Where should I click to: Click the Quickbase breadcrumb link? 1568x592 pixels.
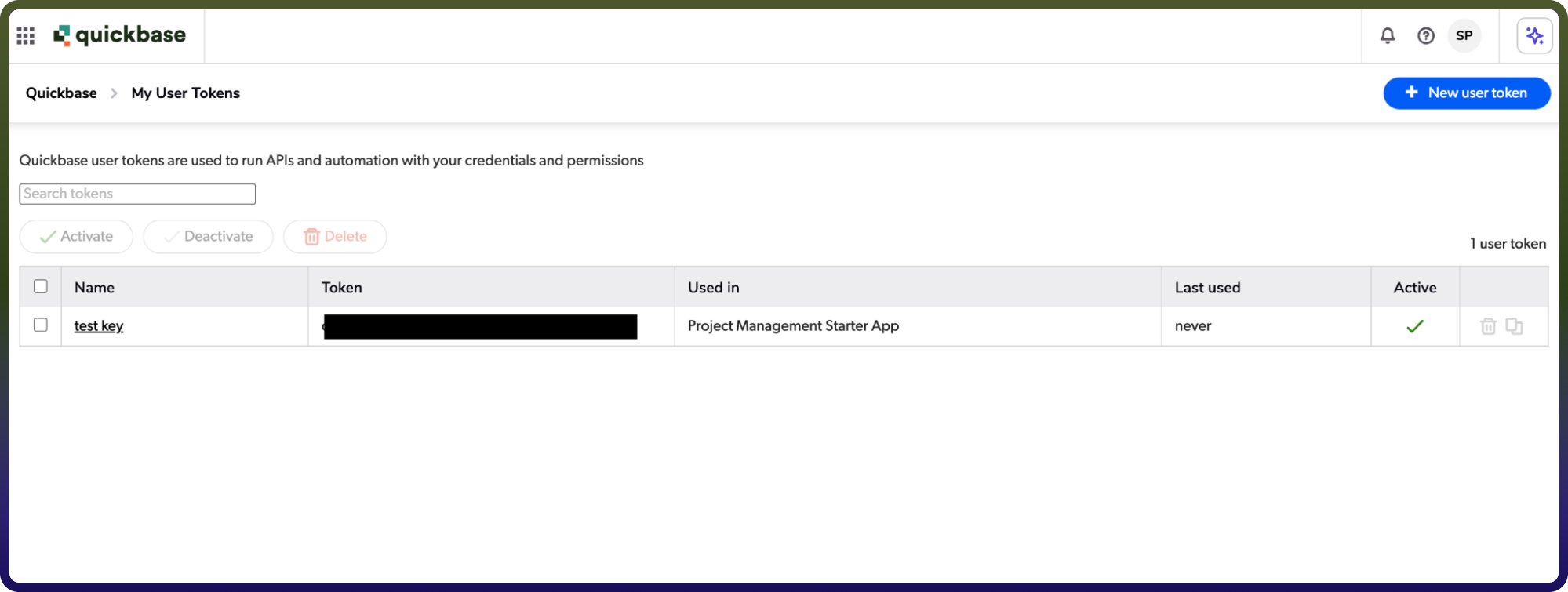[61, 93]
